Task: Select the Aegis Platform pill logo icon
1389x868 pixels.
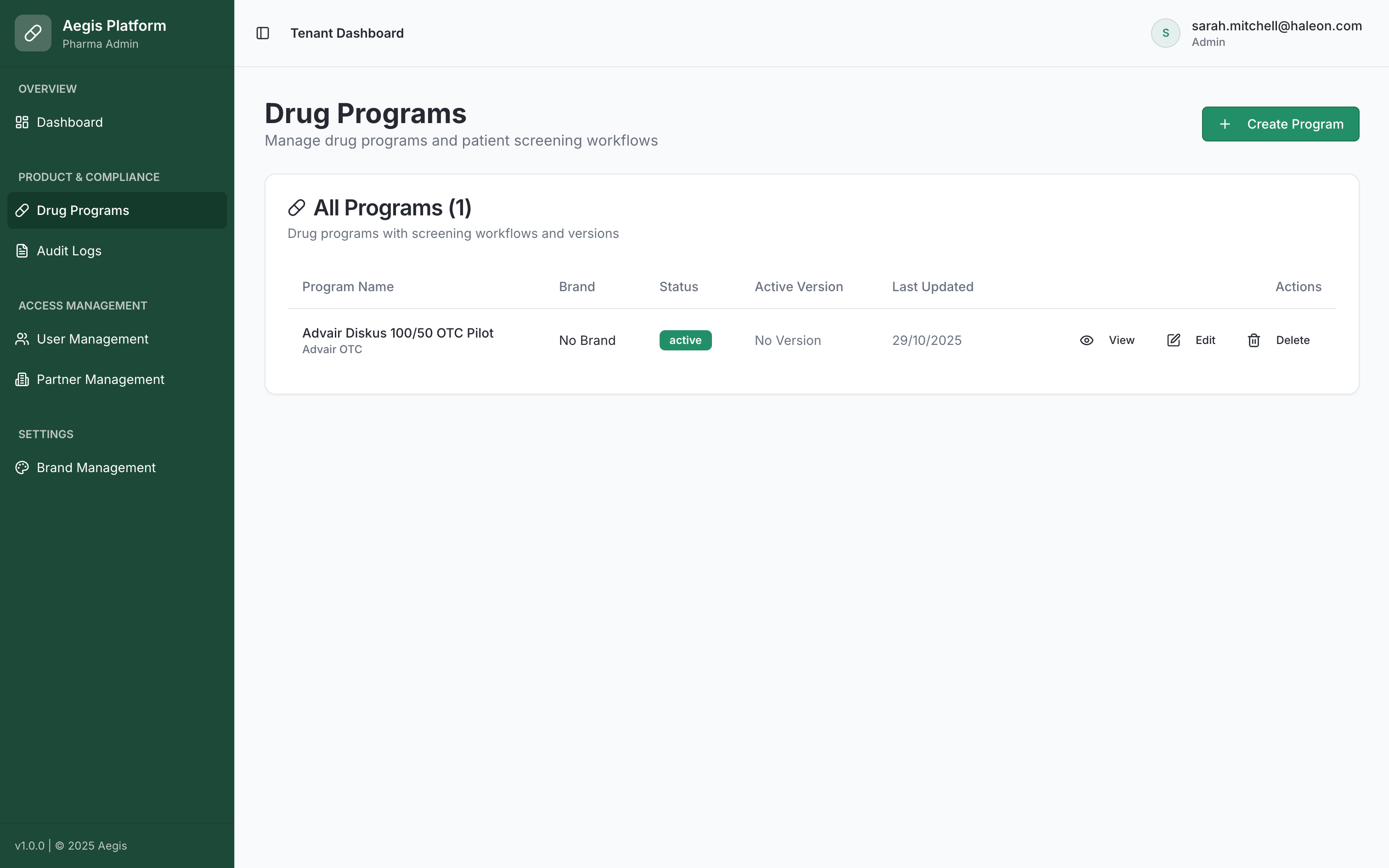Action: coord(33,33)
